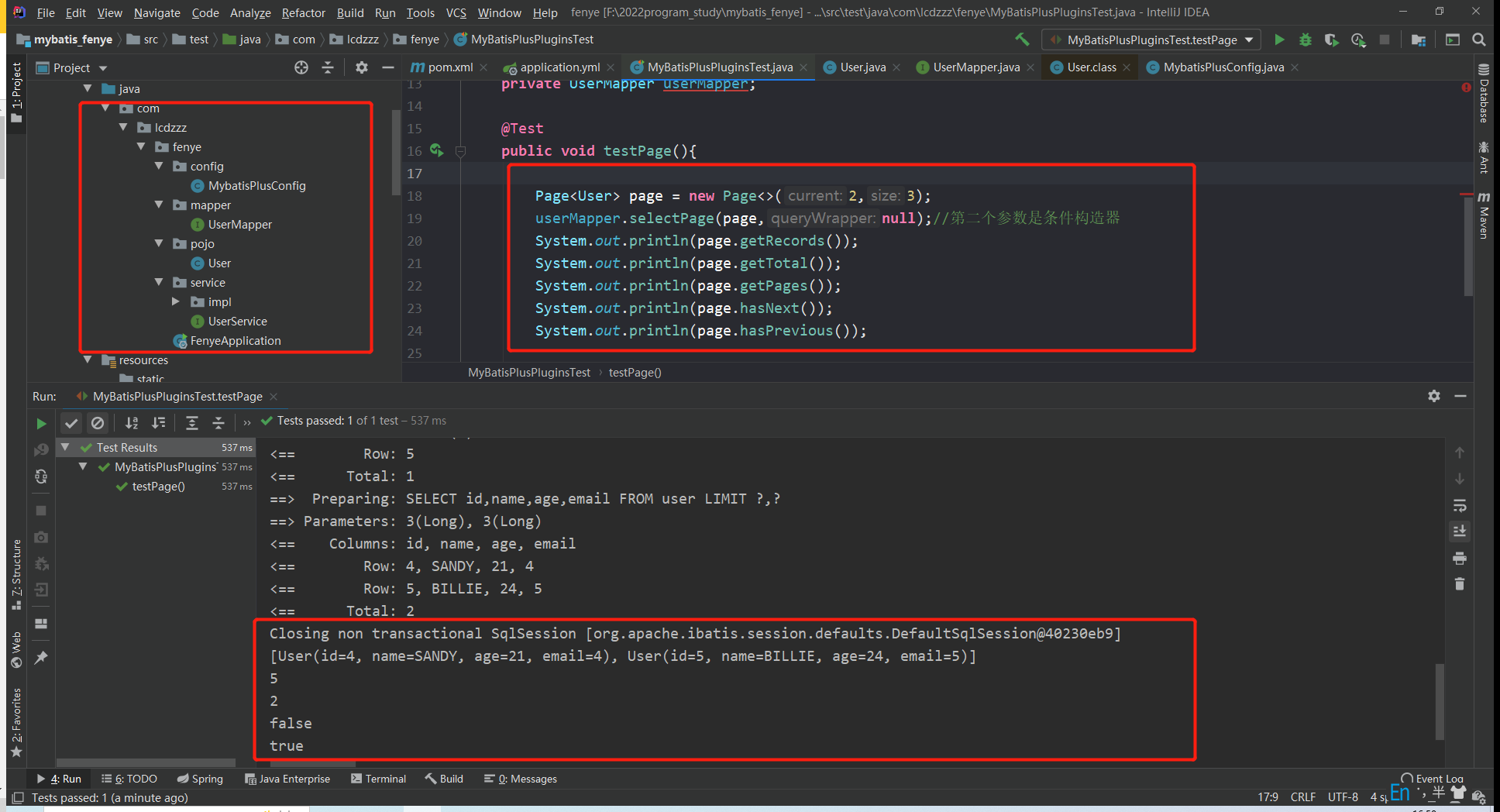Open the Terminal tool window
Image resolution: width=1500 pixels, height=812 pixels.
[x=378, y=779]
